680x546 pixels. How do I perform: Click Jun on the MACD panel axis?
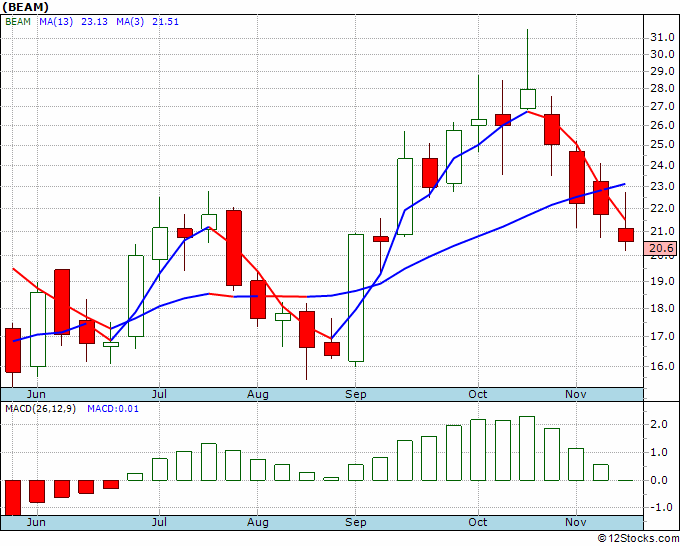click(x=36, y=522)
